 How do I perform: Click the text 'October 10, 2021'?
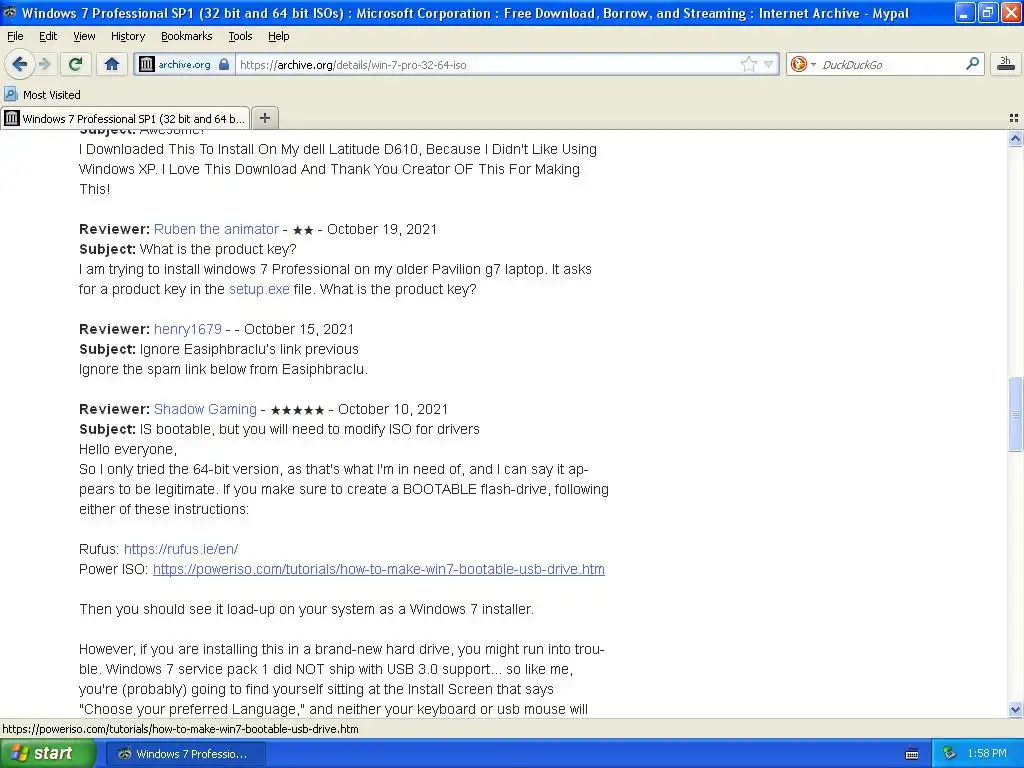click(x=393, y=409)
